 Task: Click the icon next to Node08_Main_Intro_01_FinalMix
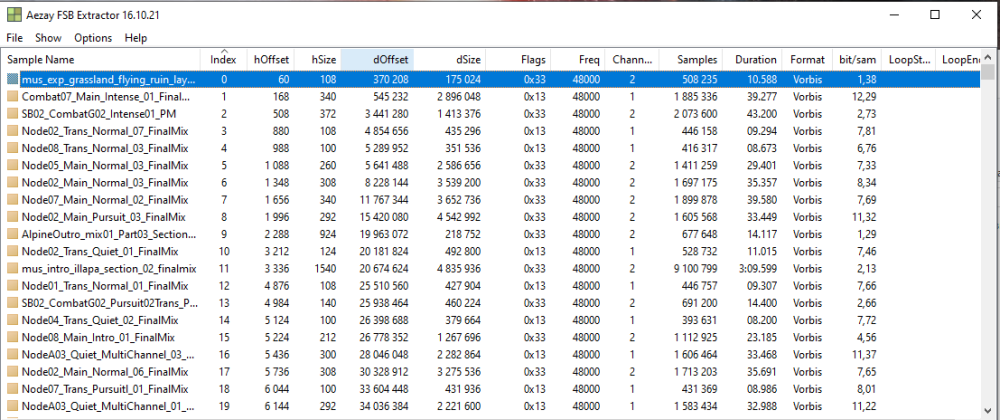[x=12, y=337]
